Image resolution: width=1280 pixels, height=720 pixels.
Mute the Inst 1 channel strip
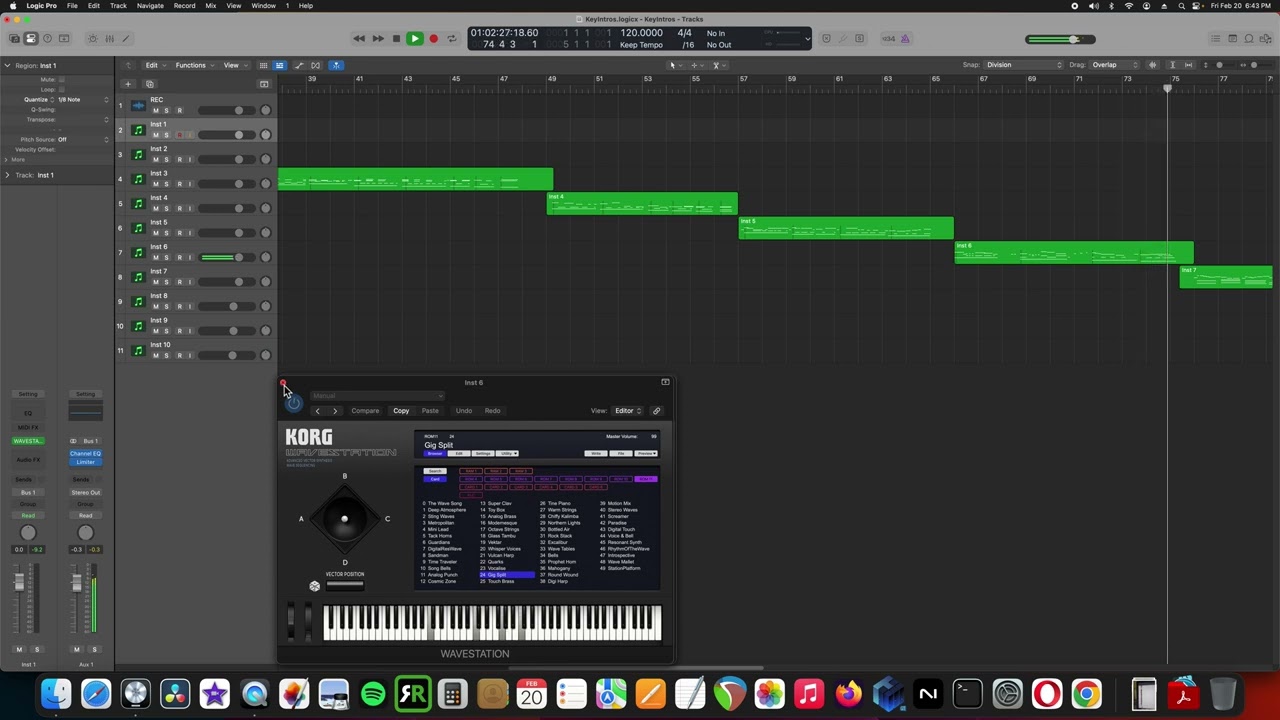(x=19, y=650)
